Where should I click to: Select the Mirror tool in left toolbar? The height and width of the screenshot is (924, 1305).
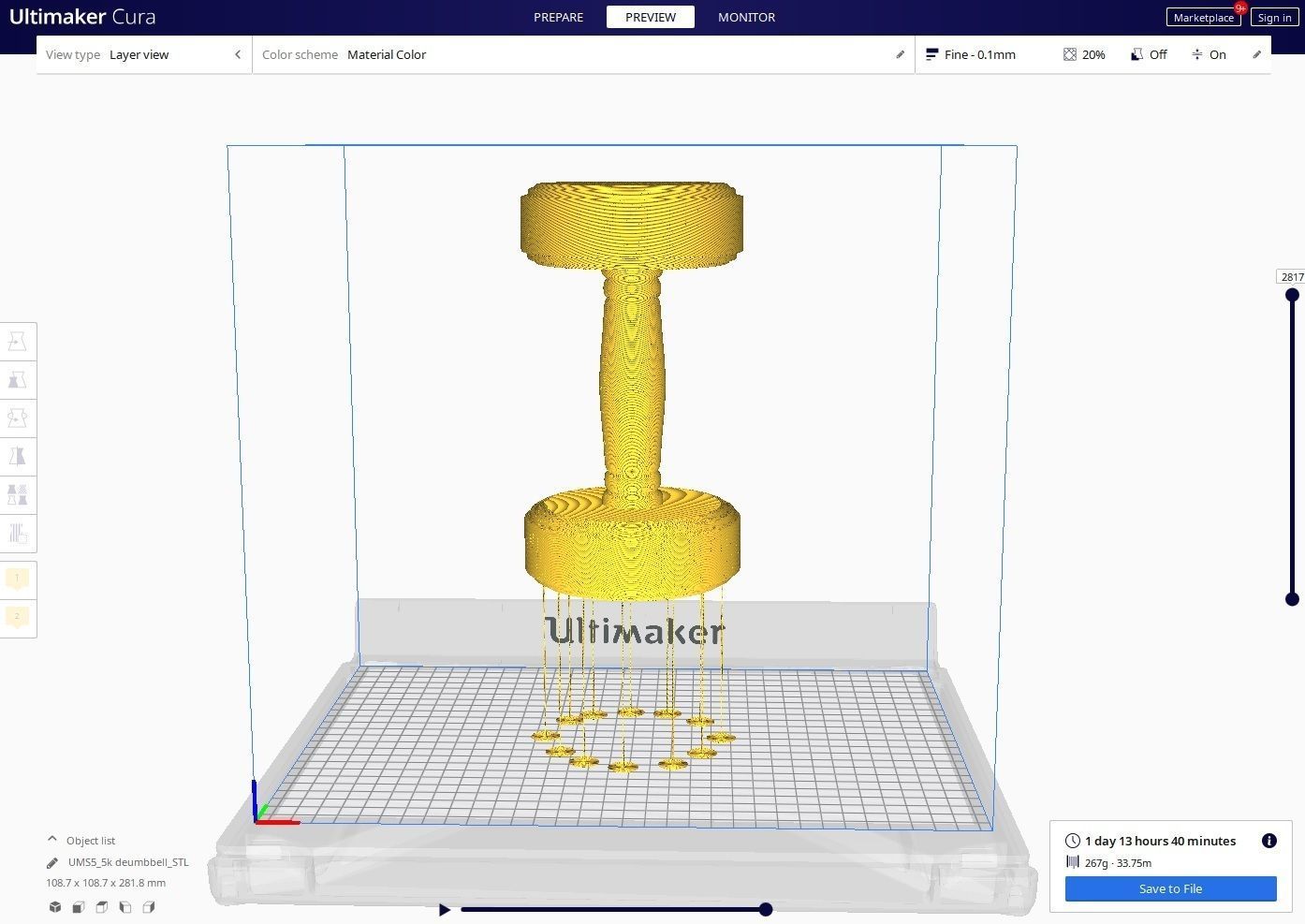(18, 457)
